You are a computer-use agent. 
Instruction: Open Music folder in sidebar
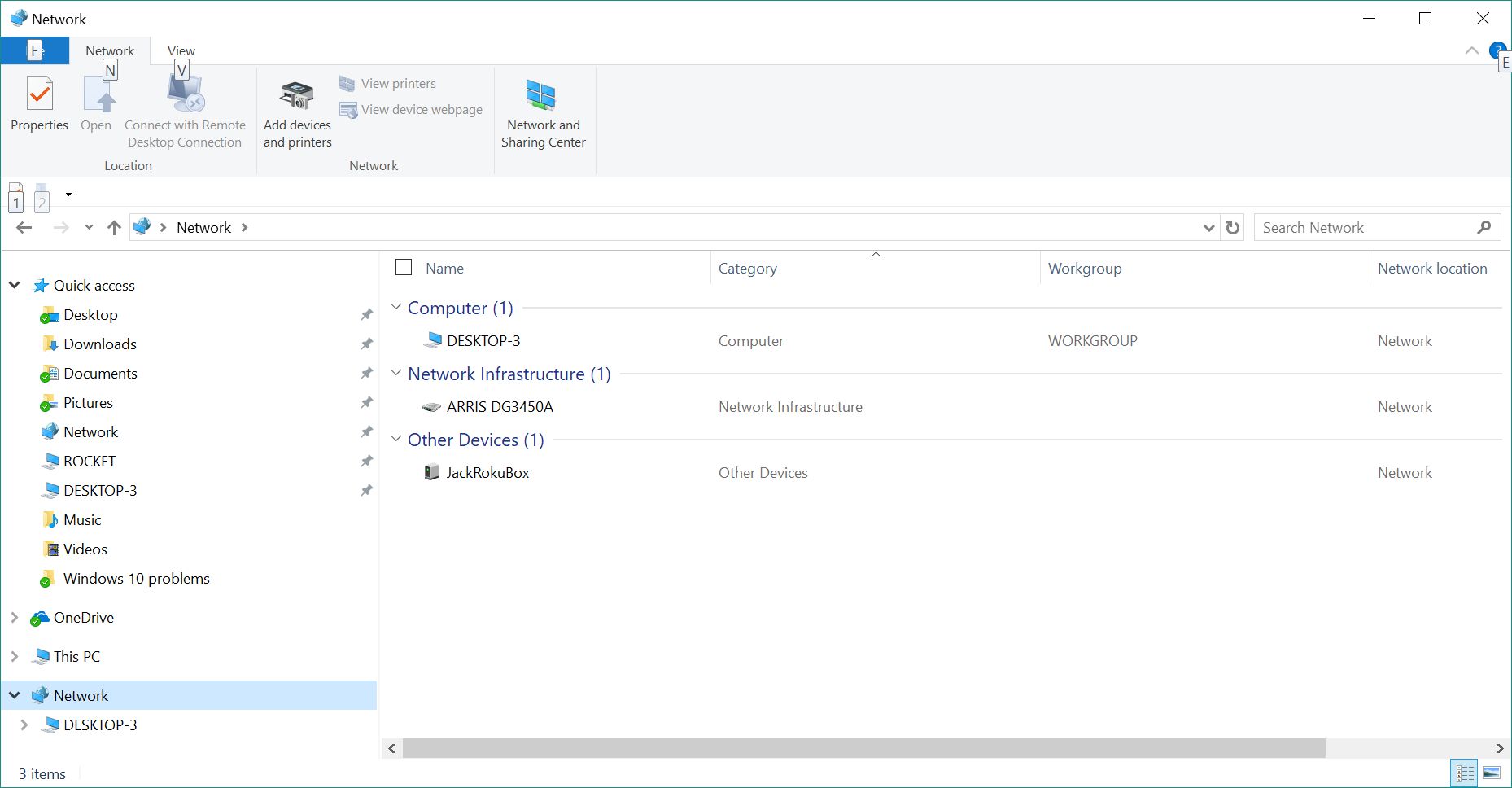point(81,520)
